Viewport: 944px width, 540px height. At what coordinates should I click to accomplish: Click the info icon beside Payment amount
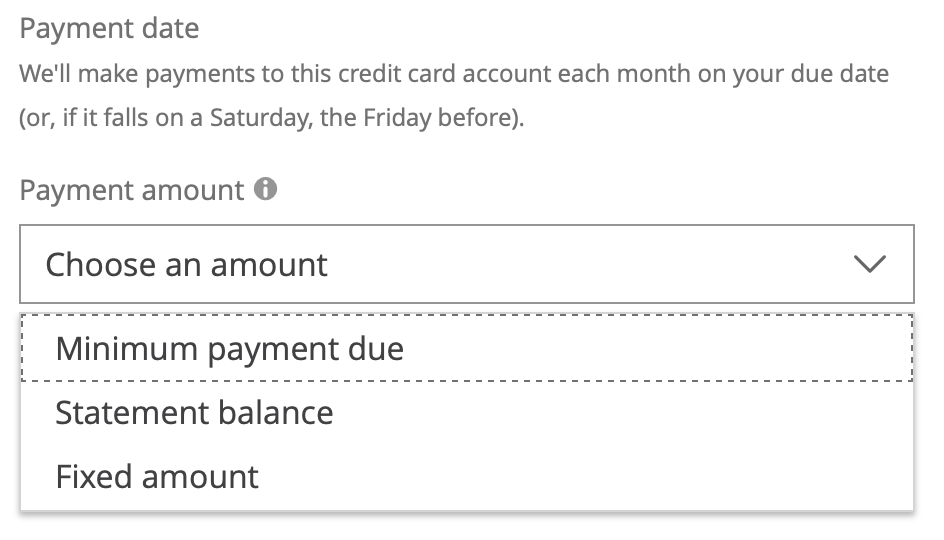tap(265, 189)
